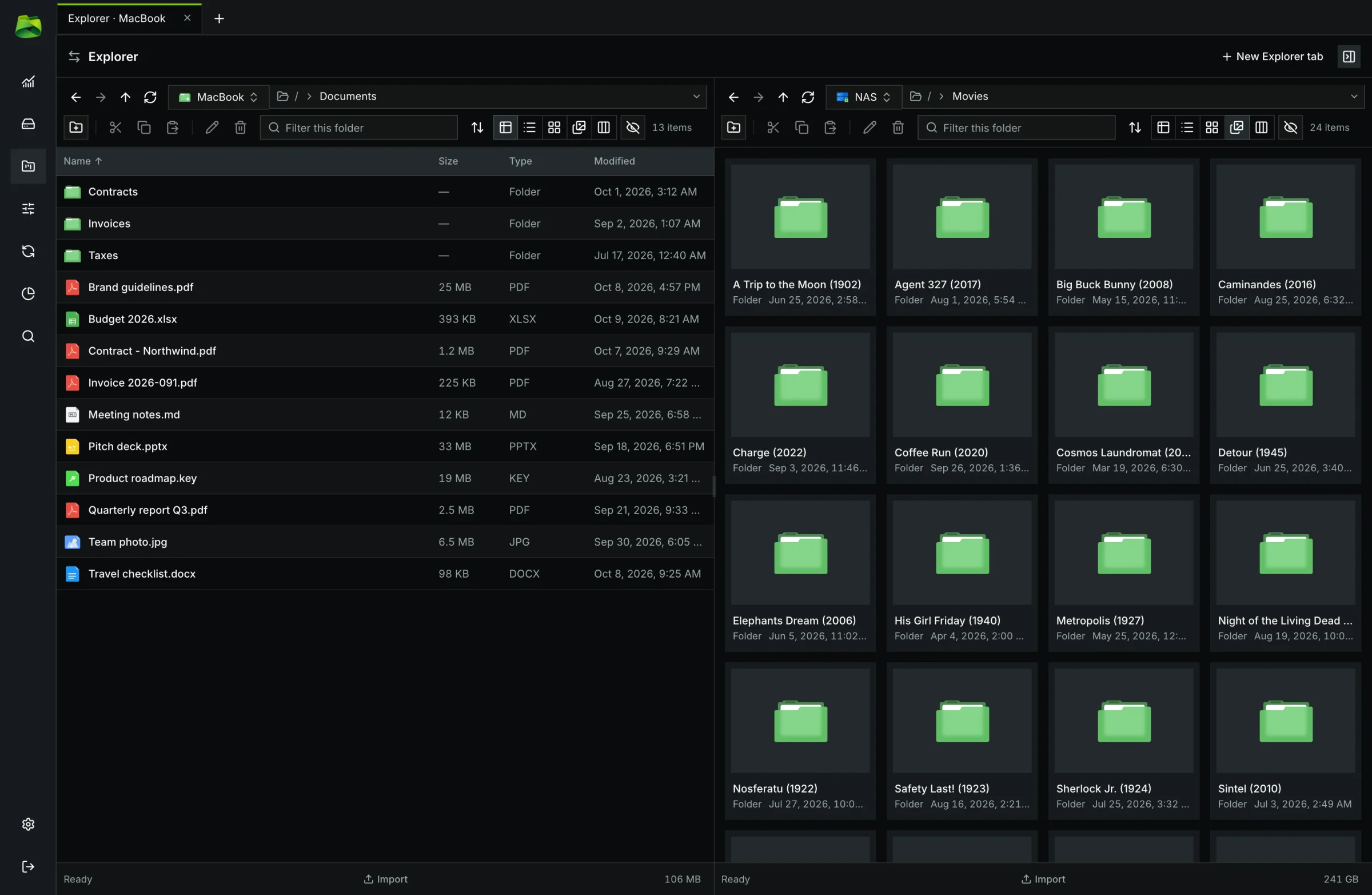Click paste icon in MacBook pane
Image resolution: width=1372 pixels, height=895 pixels.
coord(173,128)
